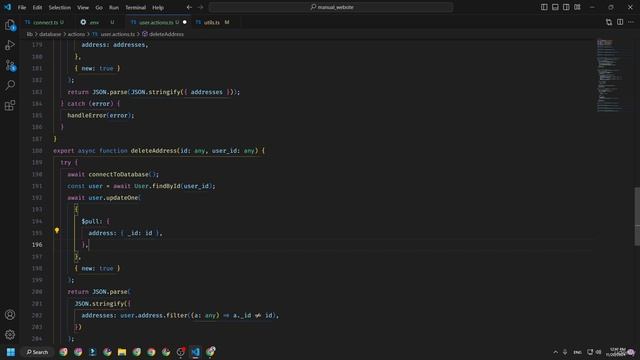This screenshot has height=360, width=640.
Task: Click line number 196 in gutter
Action: (x=37, y=244)
